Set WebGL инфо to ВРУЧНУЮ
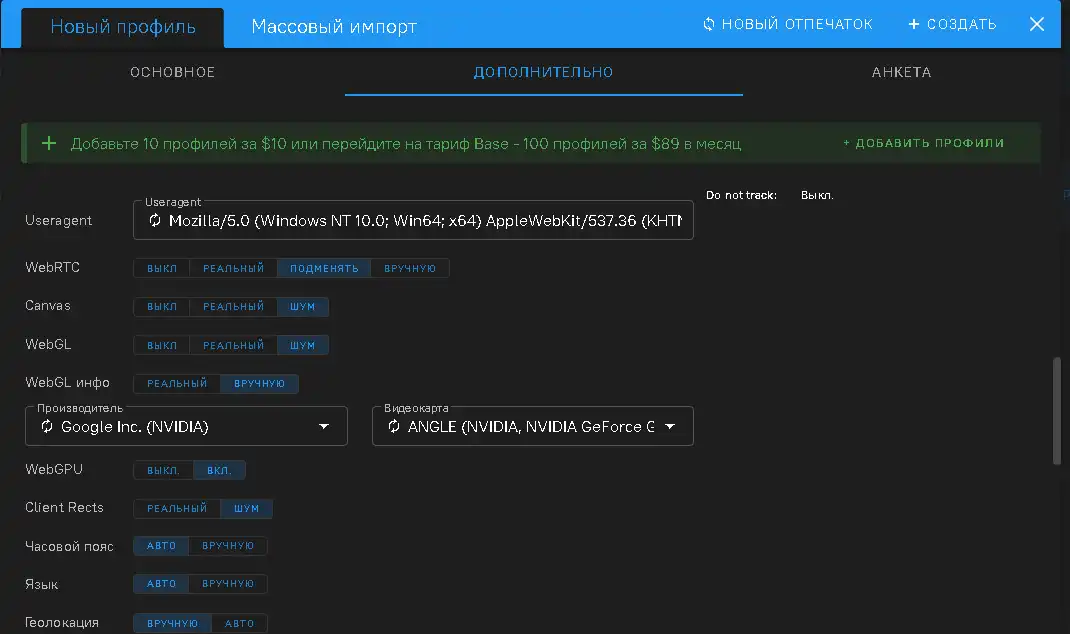The image size is (1070, 634). click(259, 384)
